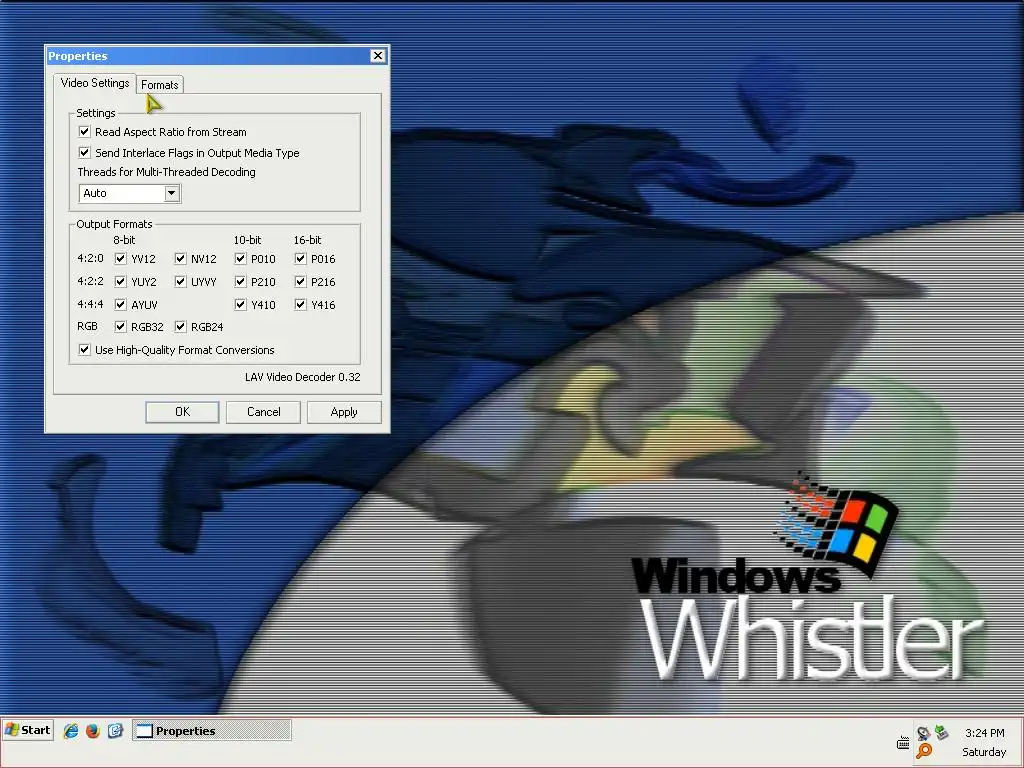Click the 3:24 PM clock

[x=984, y=733]
